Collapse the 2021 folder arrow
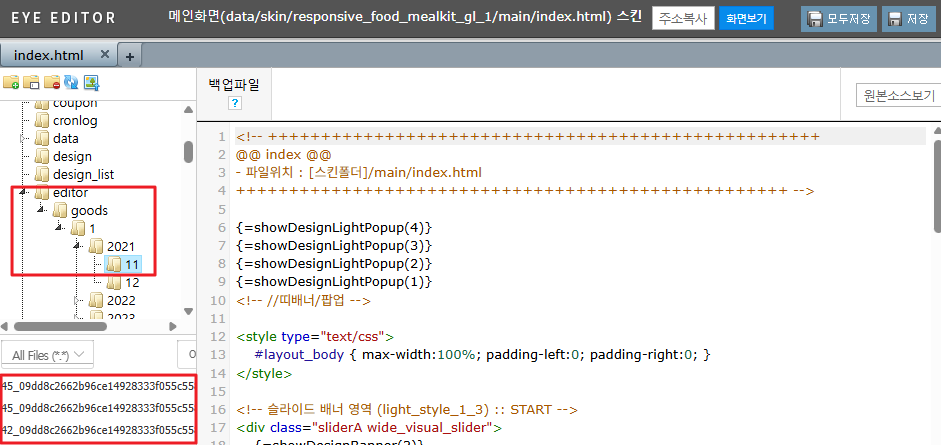The width and height of the screenshot is (941, 445). point(78,246)
